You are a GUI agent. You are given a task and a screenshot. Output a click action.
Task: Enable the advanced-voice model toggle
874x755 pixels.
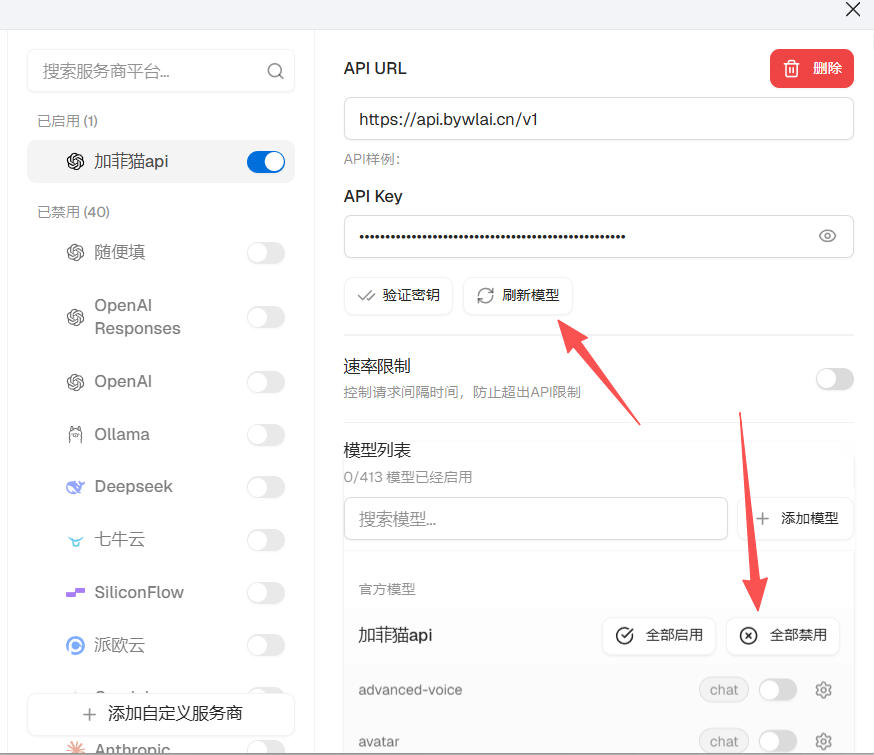pyautogui.click(x=777, y=689)
